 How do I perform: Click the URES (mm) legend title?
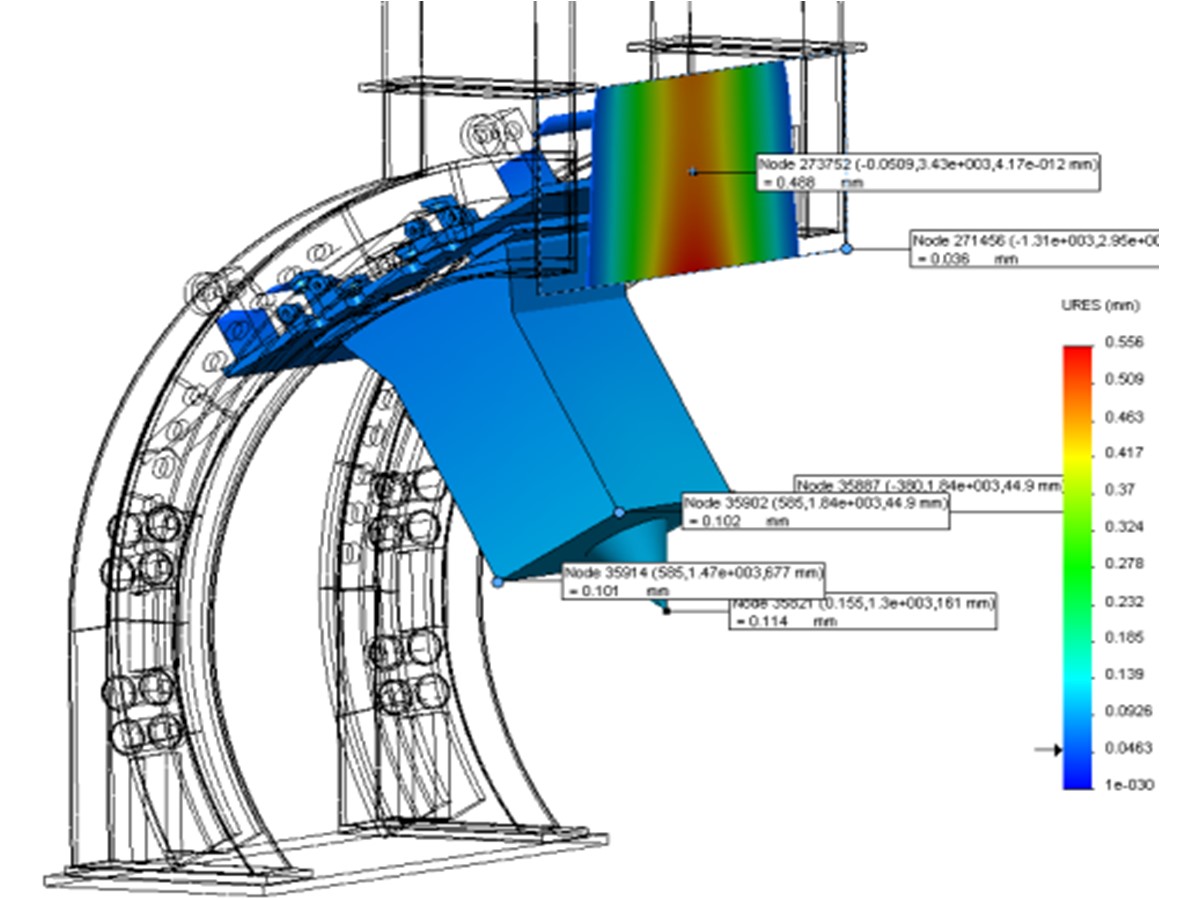click(x=1100, y=305)
